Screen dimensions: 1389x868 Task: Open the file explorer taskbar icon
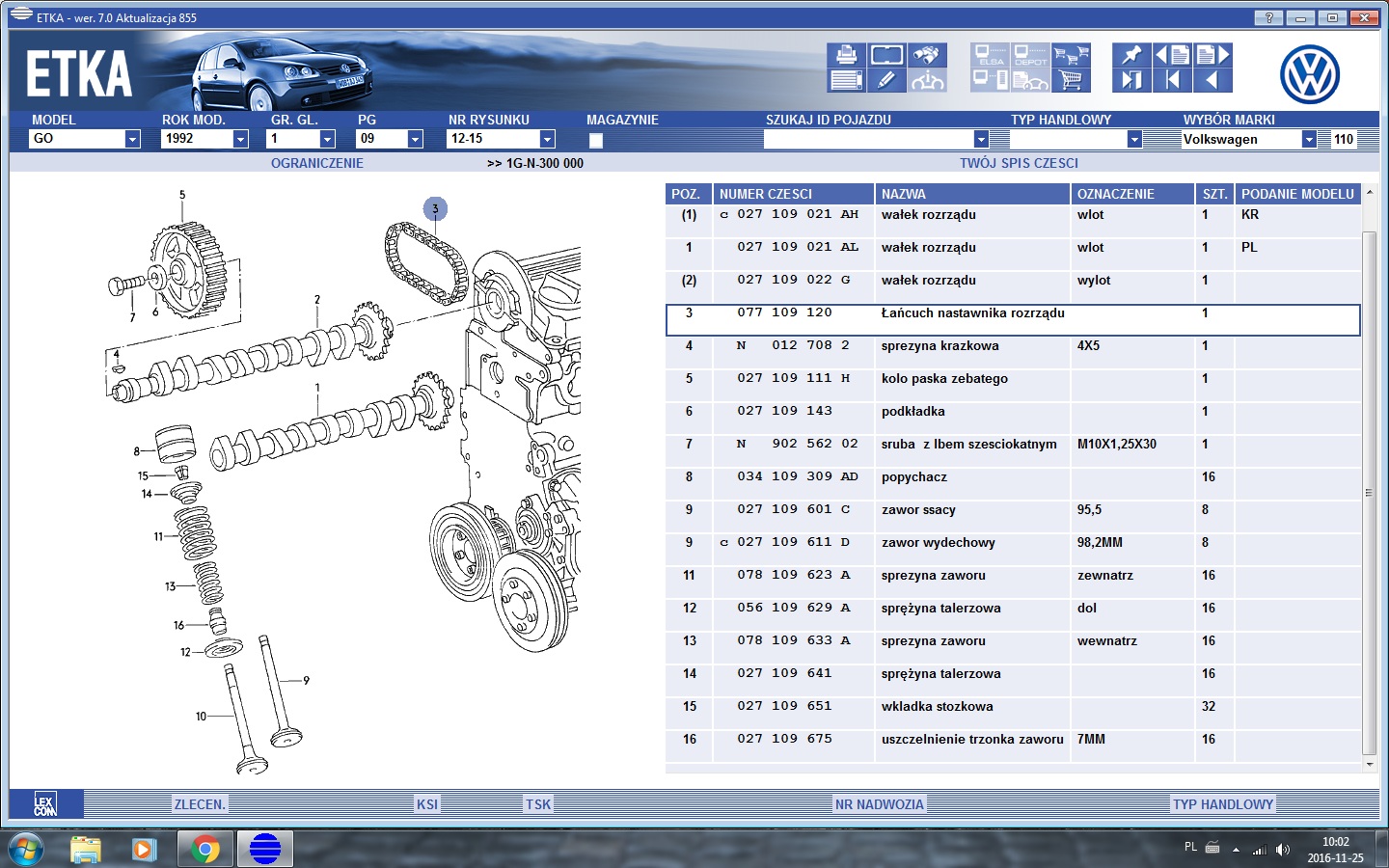(x=86, y=850)
